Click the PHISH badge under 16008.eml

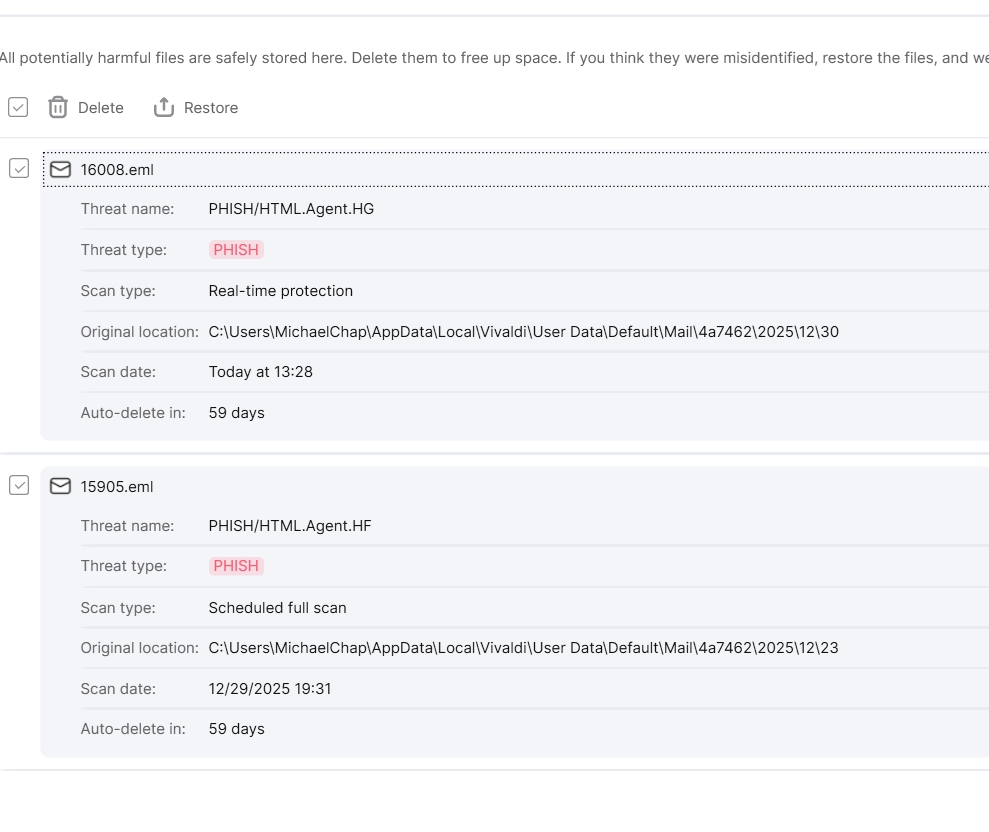click(236, 250)
